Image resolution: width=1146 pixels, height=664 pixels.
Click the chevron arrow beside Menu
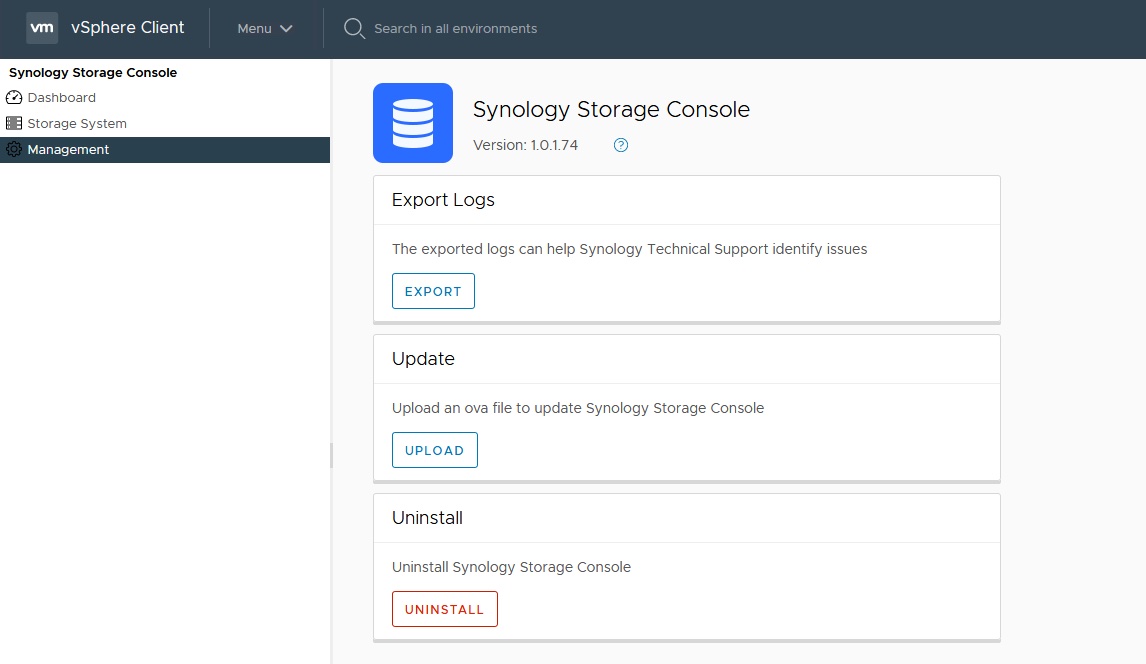click(287, 29)
